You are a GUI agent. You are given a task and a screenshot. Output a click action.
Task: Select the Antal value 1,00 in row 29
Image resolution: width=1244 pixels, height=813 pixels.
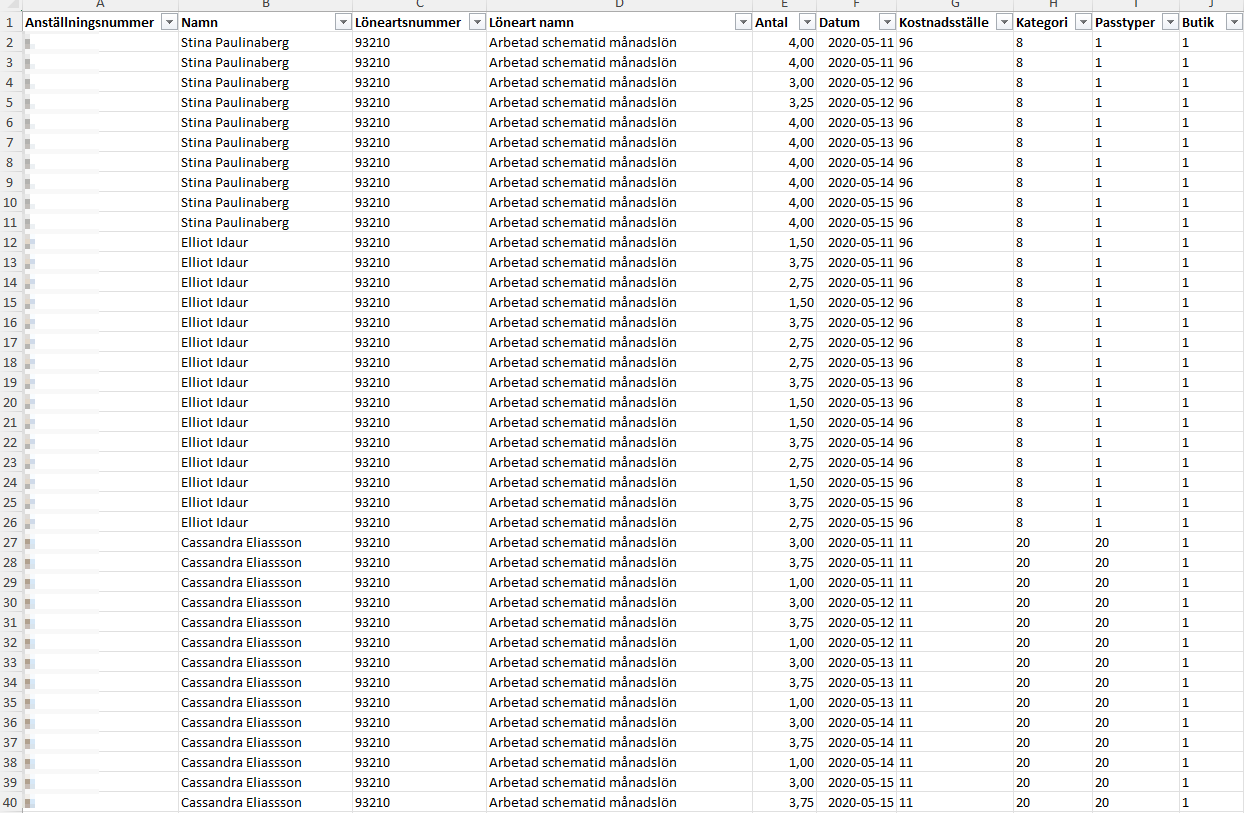pos(785,582)
